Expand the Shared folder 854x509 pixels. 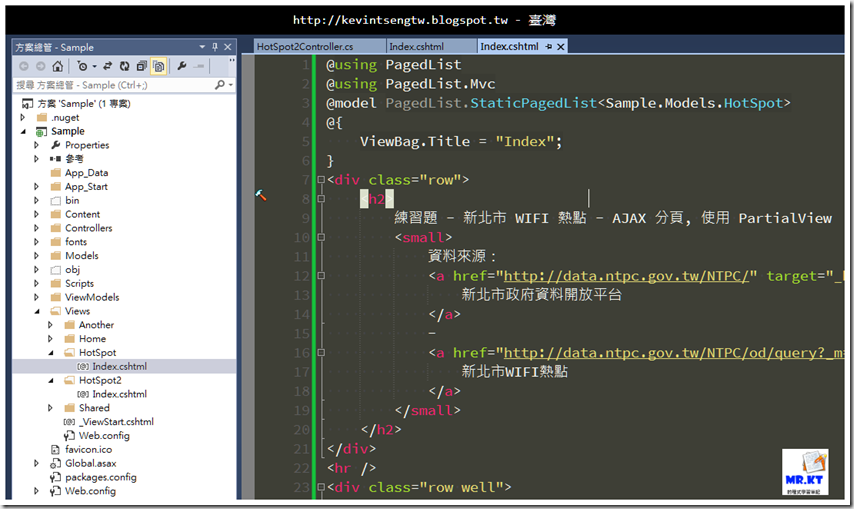[50, 408]
